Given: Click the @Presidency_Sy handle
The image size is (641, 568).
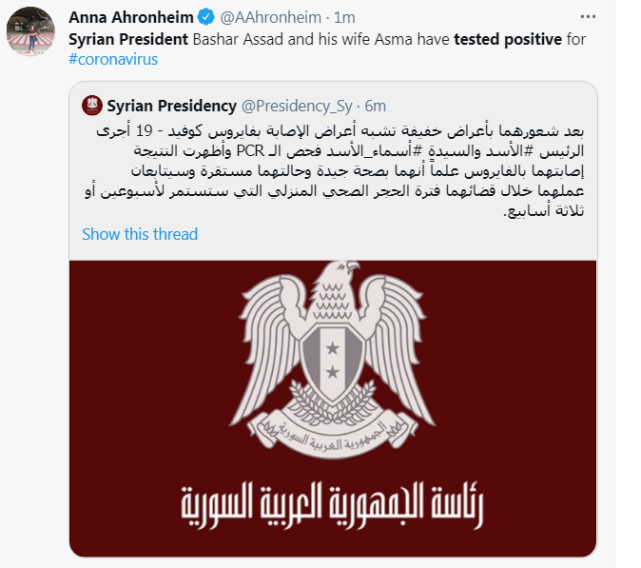Looking at the screenshot, I should 299,106.
